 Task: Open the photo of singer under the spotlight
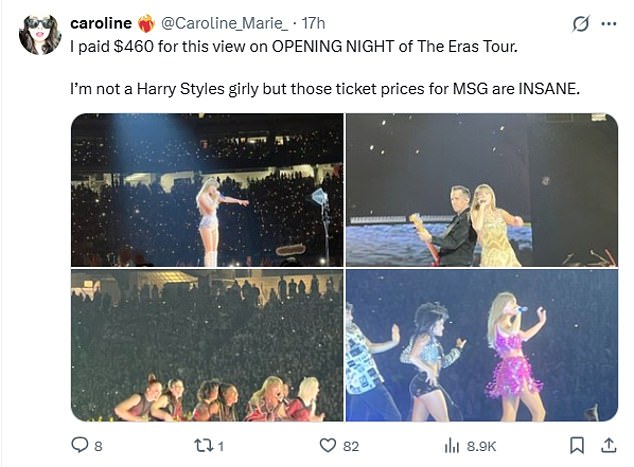(207, 190)
